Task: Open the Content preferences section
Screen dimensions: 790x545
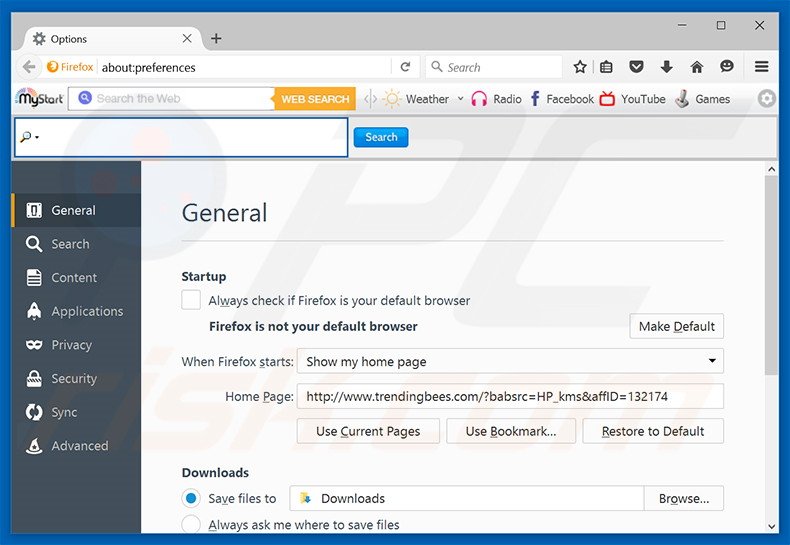Action: (76, 278)
